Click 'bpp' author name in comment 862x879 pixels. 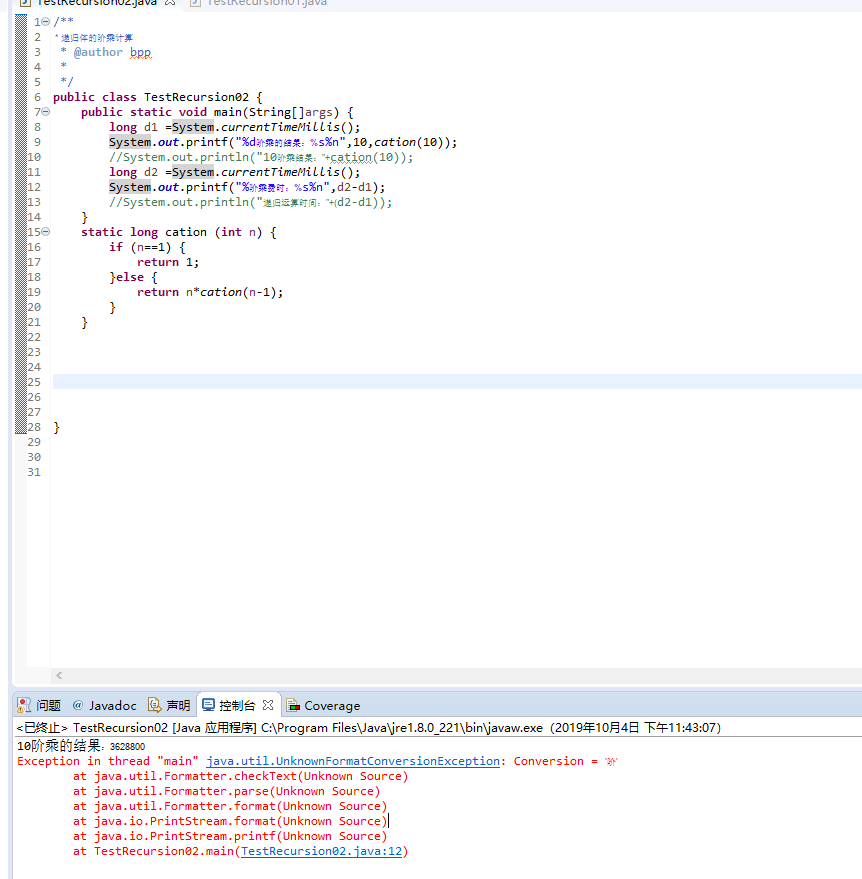pos(140,52)
